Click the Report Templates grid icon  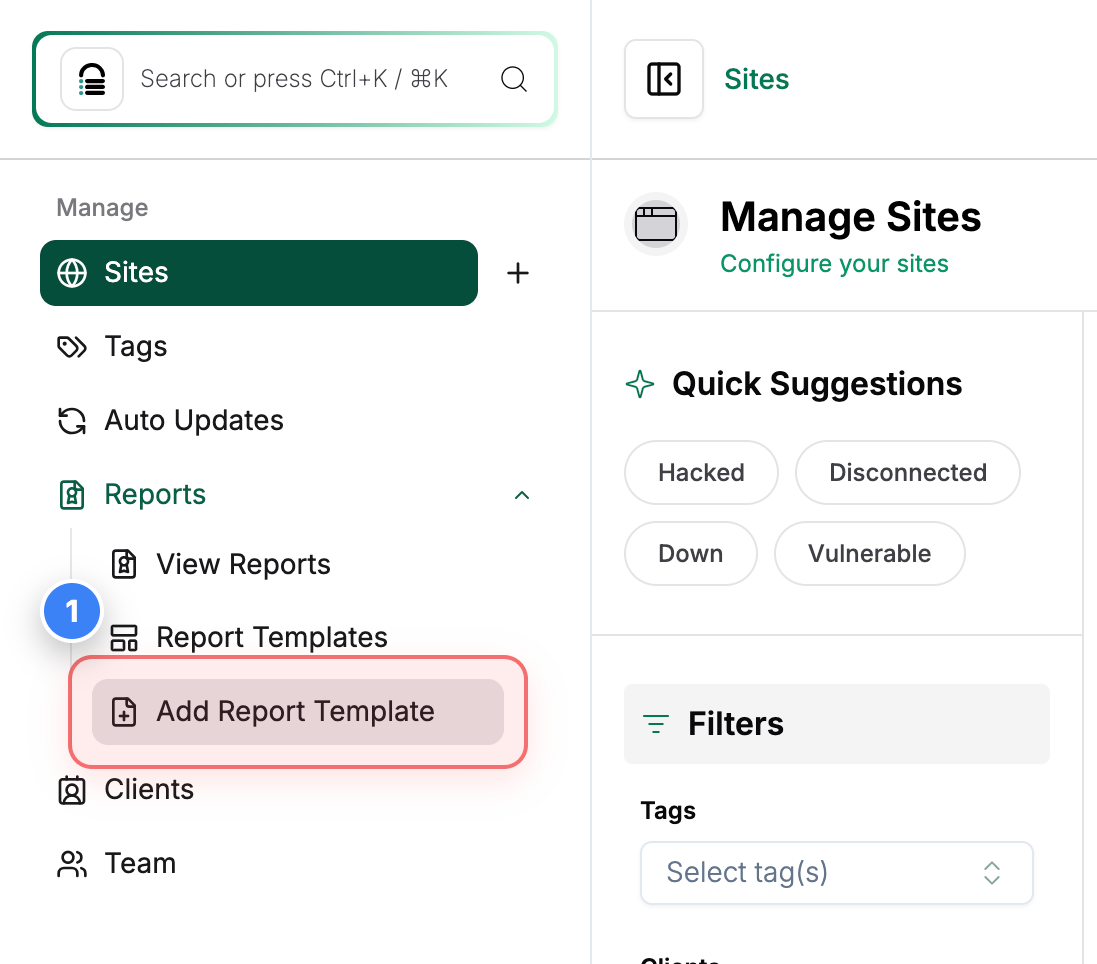click(124, 637)
